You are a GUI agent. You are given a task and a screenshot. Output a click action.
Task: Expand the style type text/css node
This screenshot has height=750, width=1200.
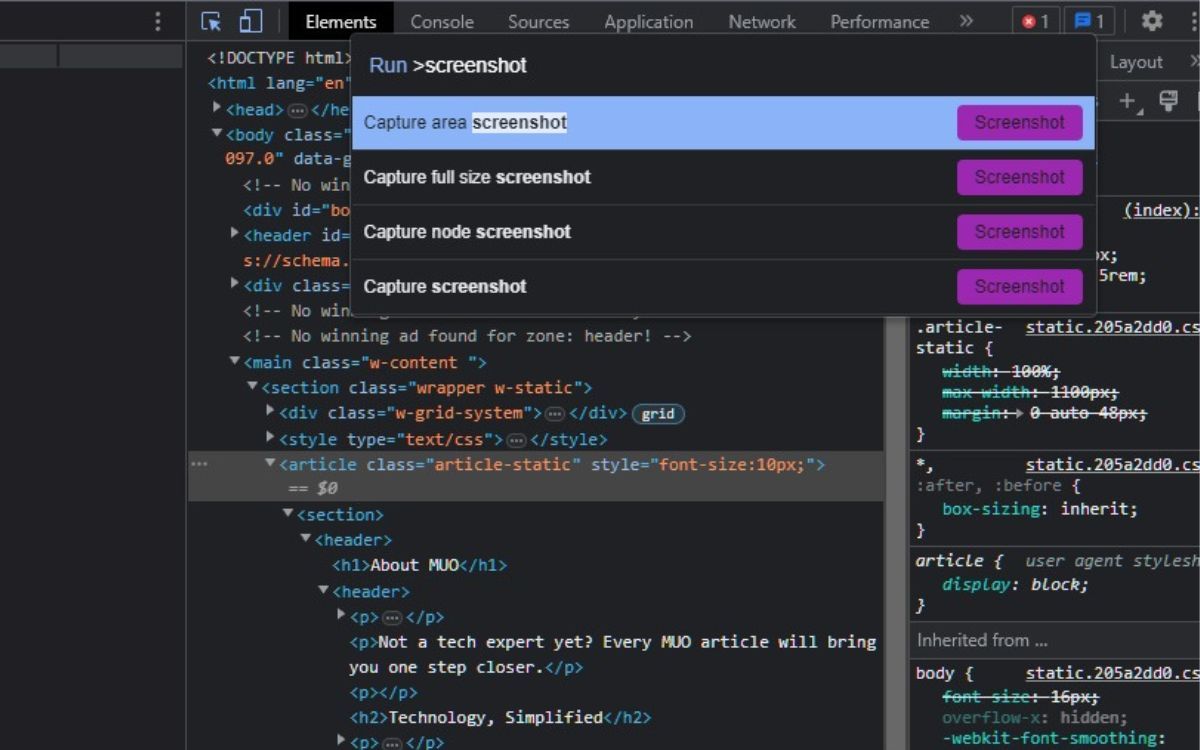270,438
